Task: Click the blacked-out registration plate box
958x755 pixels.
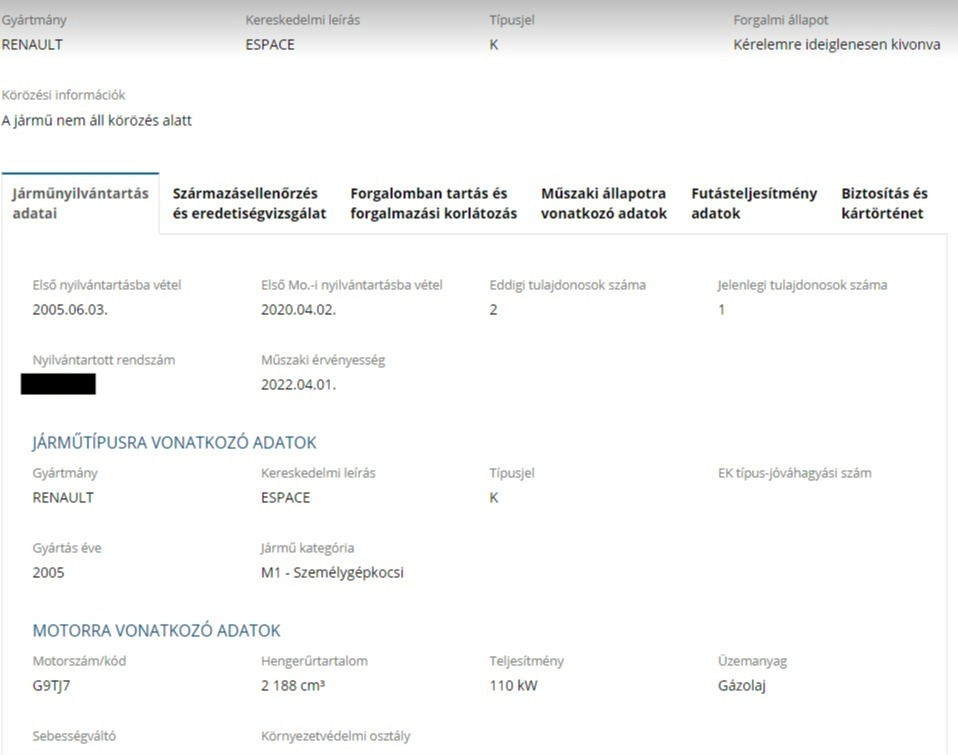Action: [58, 384]
